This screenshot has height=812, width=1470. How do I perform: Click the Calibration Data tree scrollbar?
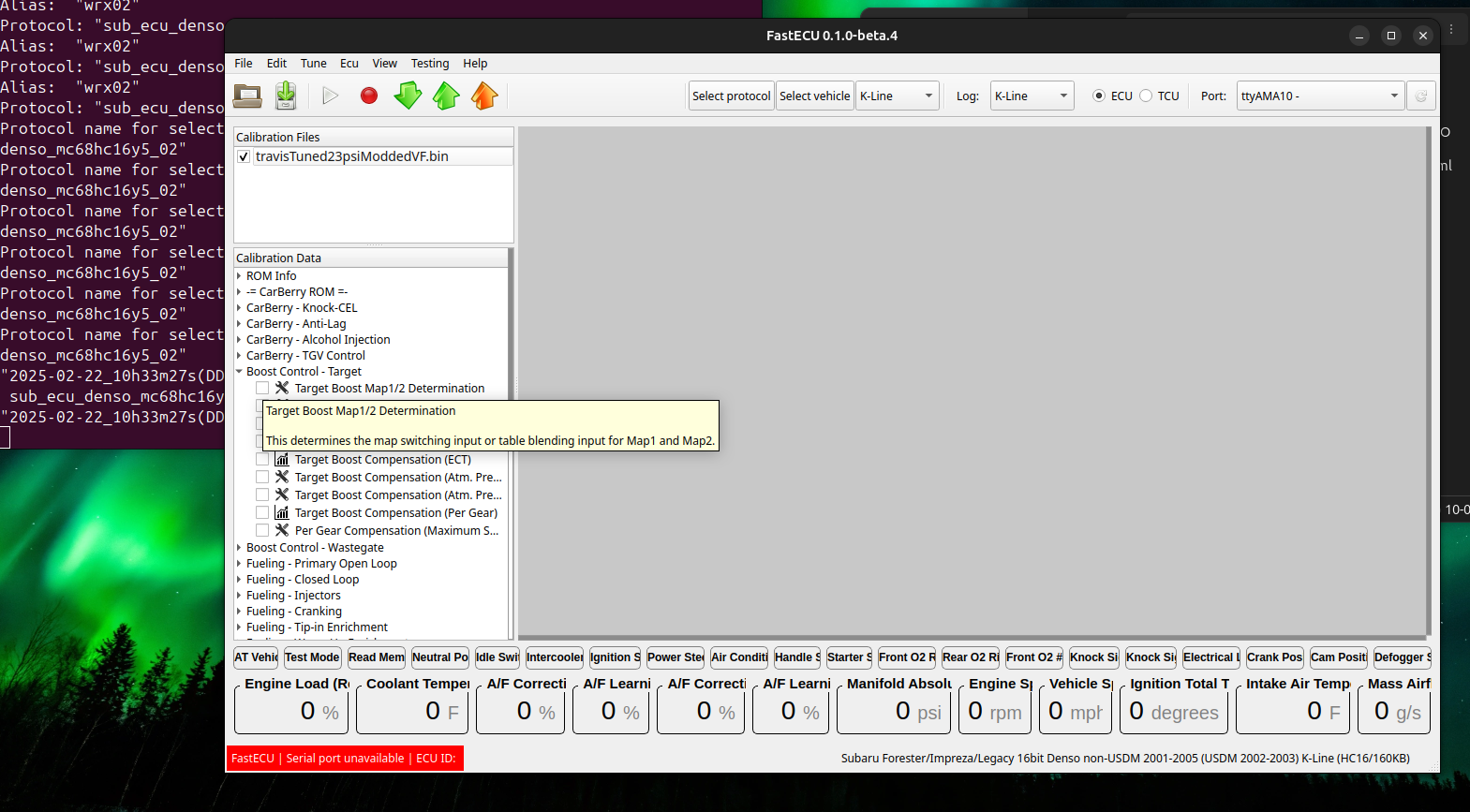511,444
